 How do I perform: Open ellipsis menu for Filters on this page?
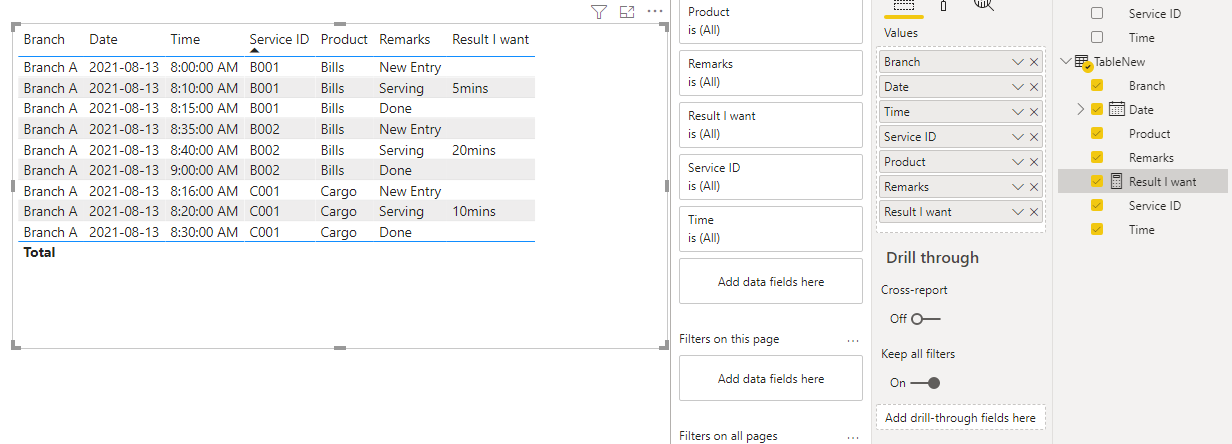pos(853,340)
